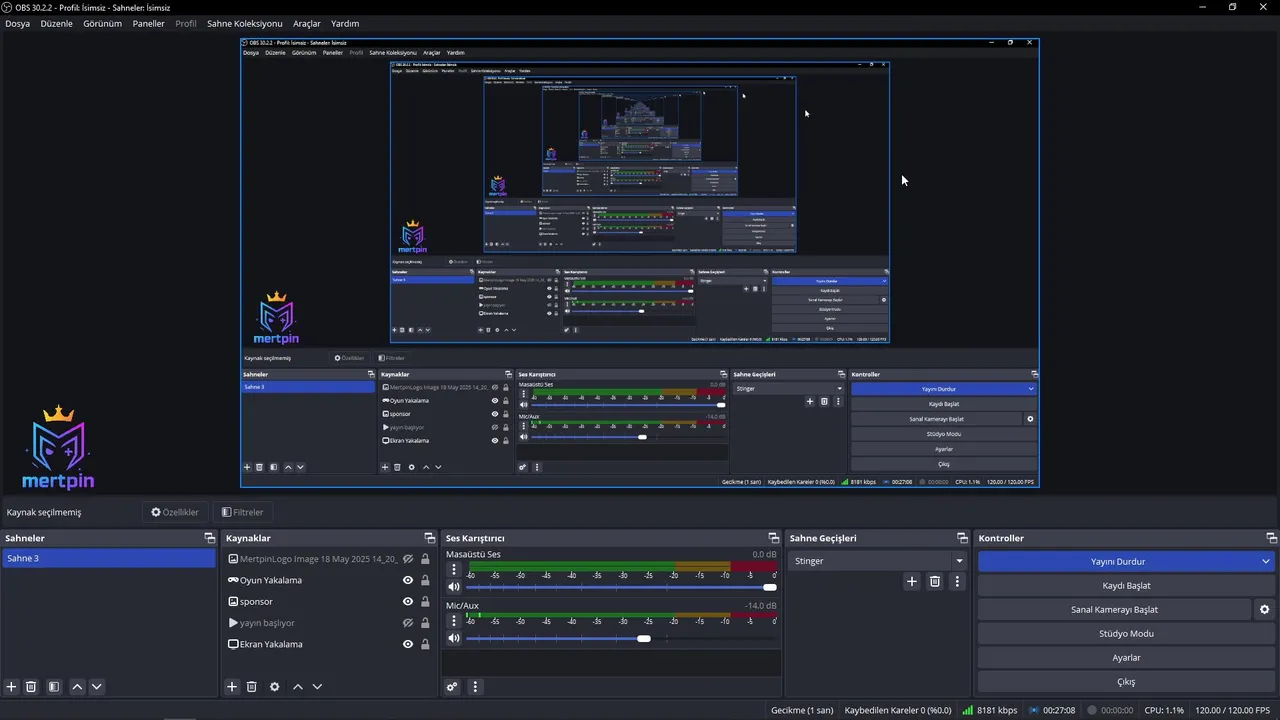Open the Yardım menu
Screen dimensions: 1280x720
345,23
